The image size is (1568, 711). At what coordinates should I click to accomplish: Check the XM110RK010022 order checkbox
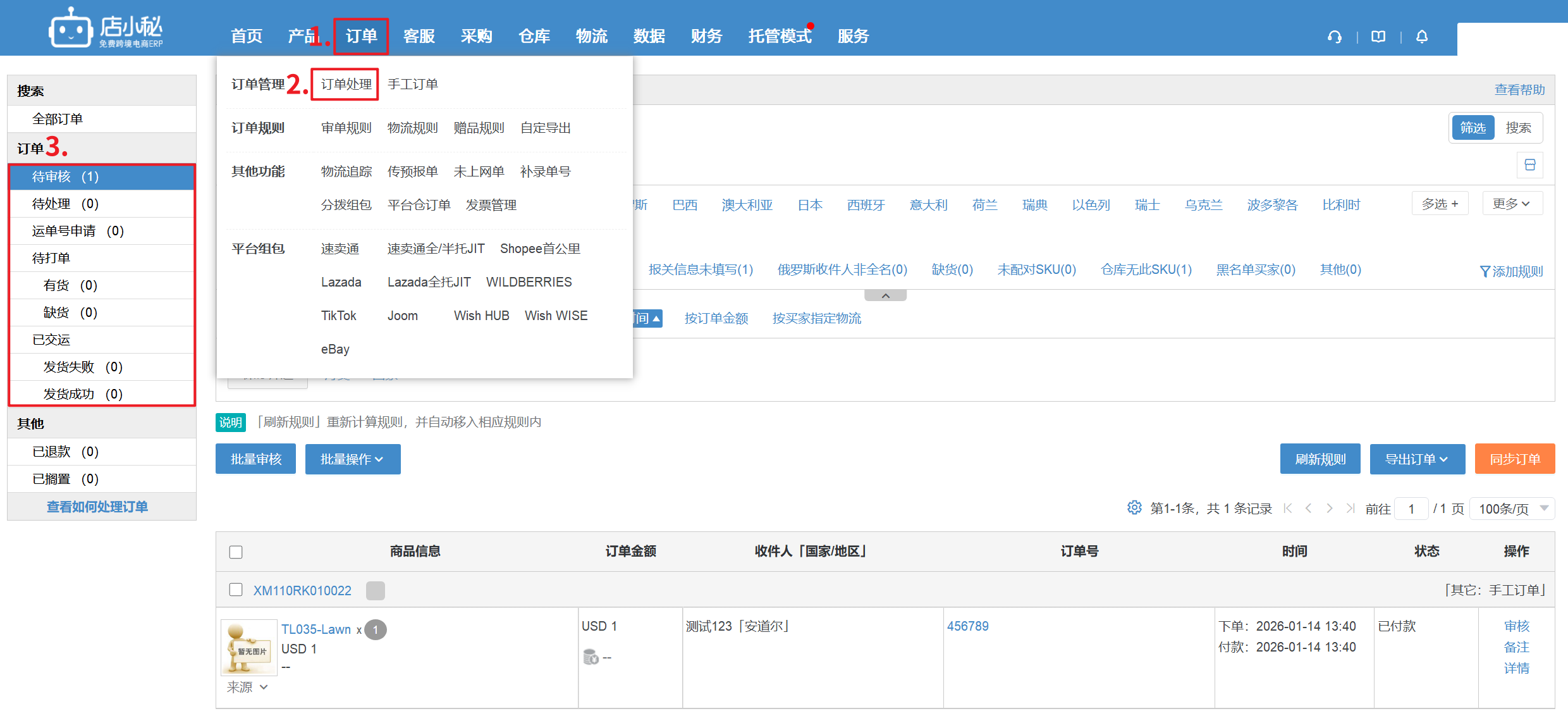pyautogui.click(x=236, y=590)
